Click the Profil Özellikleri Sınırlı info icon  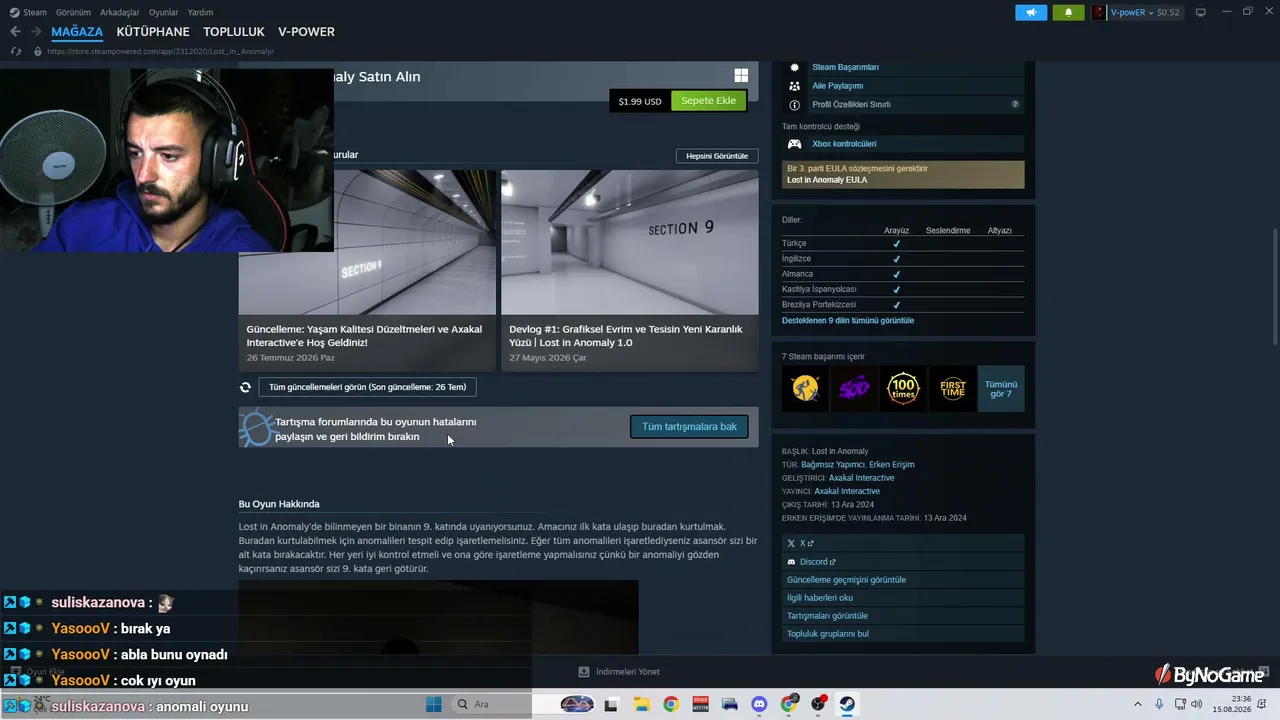[795, 105]
